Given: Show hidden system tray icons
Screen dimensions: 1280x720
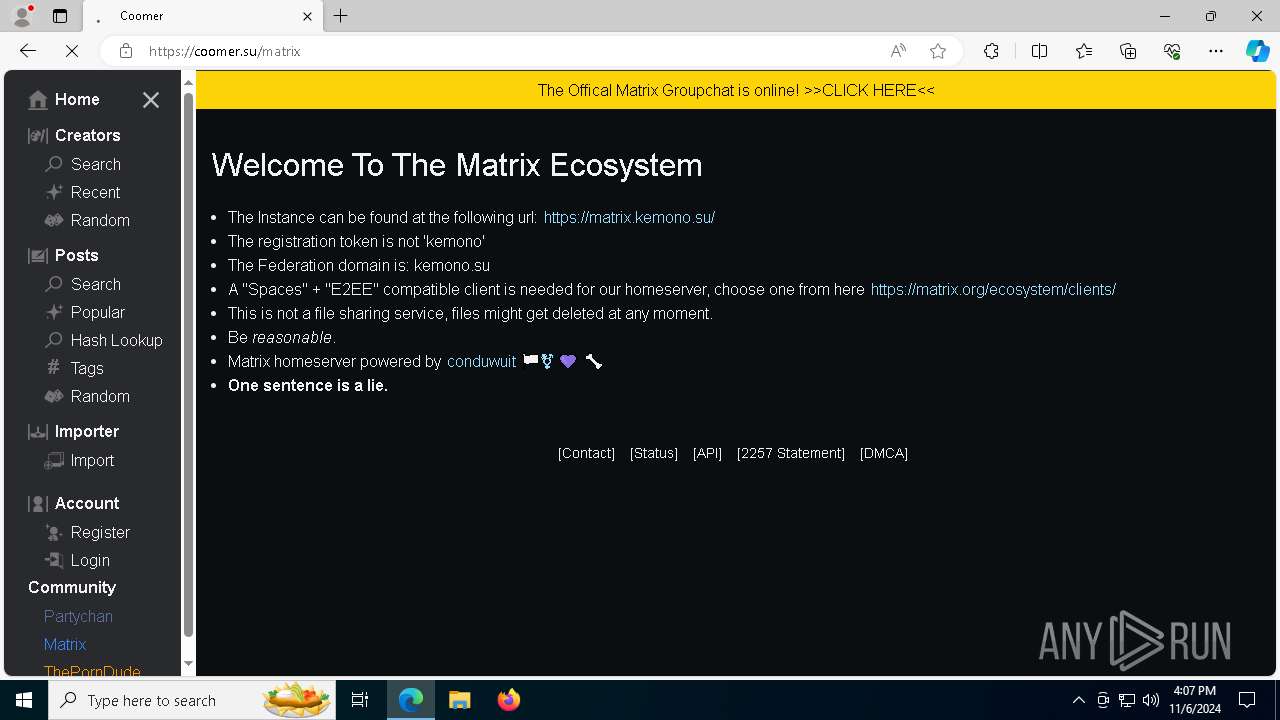Looking at the screenshot, I should tap(1078, 700).
